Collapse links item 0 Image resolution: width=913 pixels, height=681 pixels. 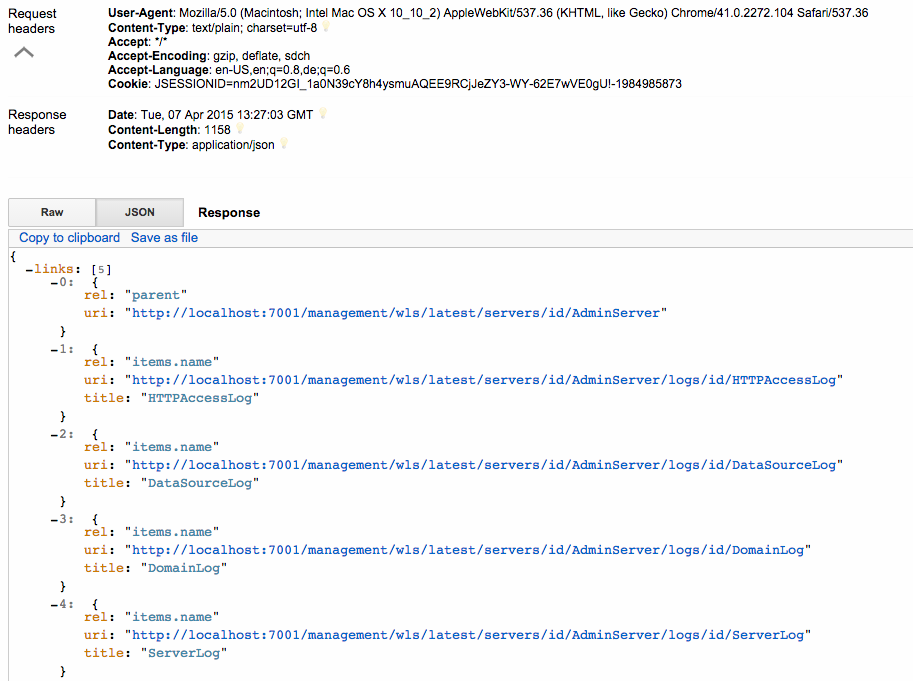click(x=53, y=284)
